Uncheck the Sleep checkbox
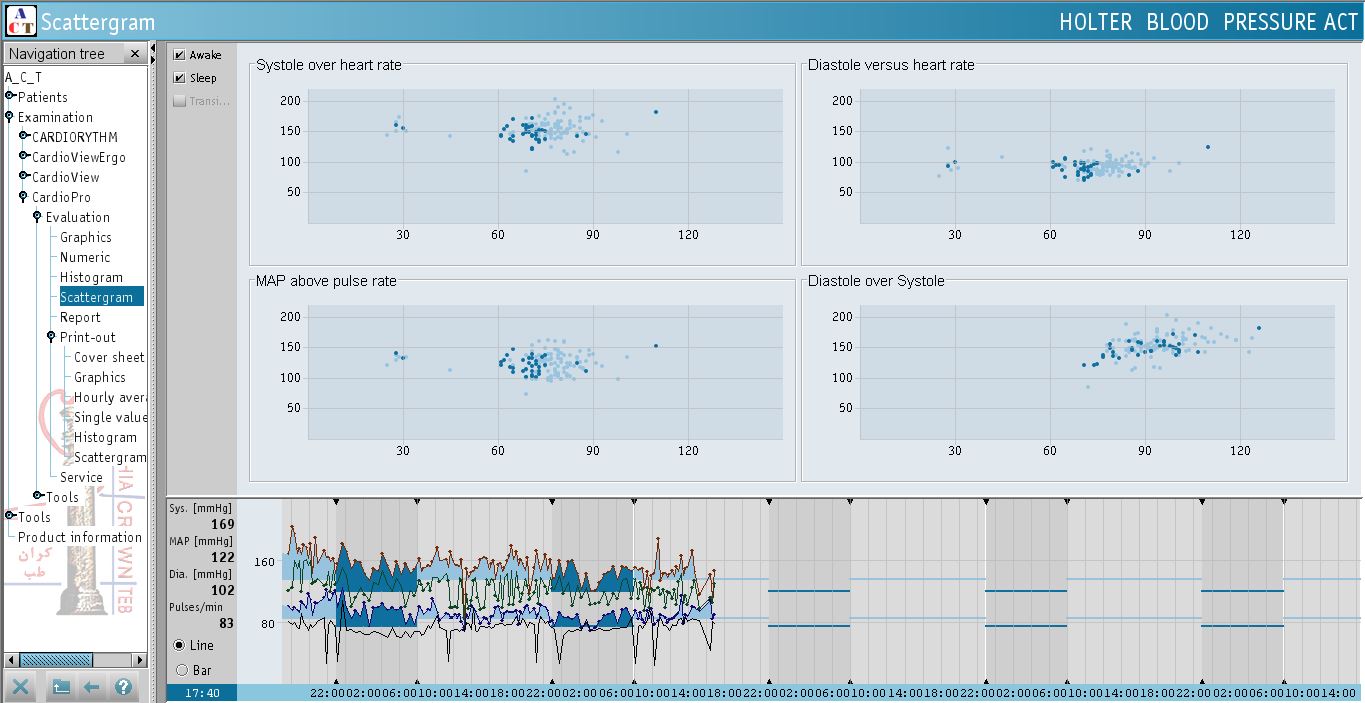The width and height of the screenshot is (1365, 703). tap(179, 78)
